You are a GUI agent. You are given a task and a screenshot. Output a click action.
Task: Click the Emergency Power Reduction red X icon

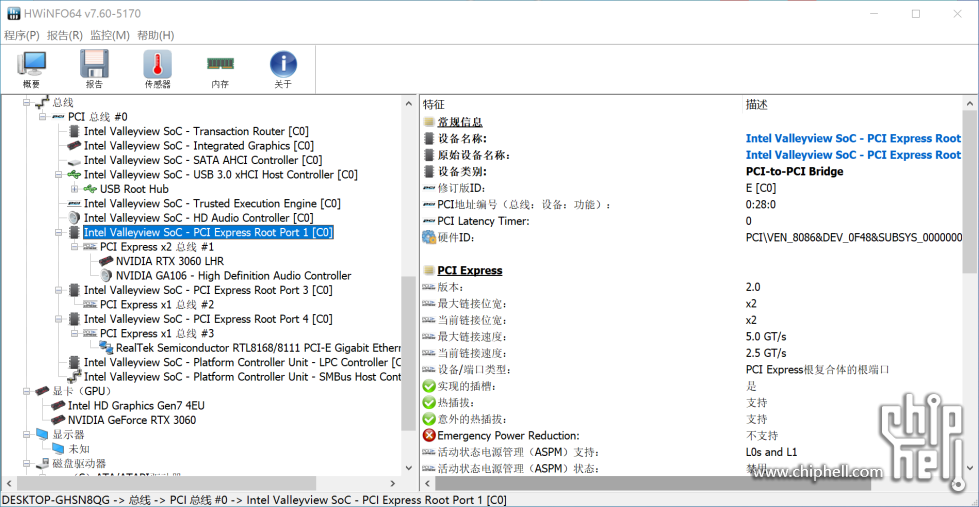point(429,435)
